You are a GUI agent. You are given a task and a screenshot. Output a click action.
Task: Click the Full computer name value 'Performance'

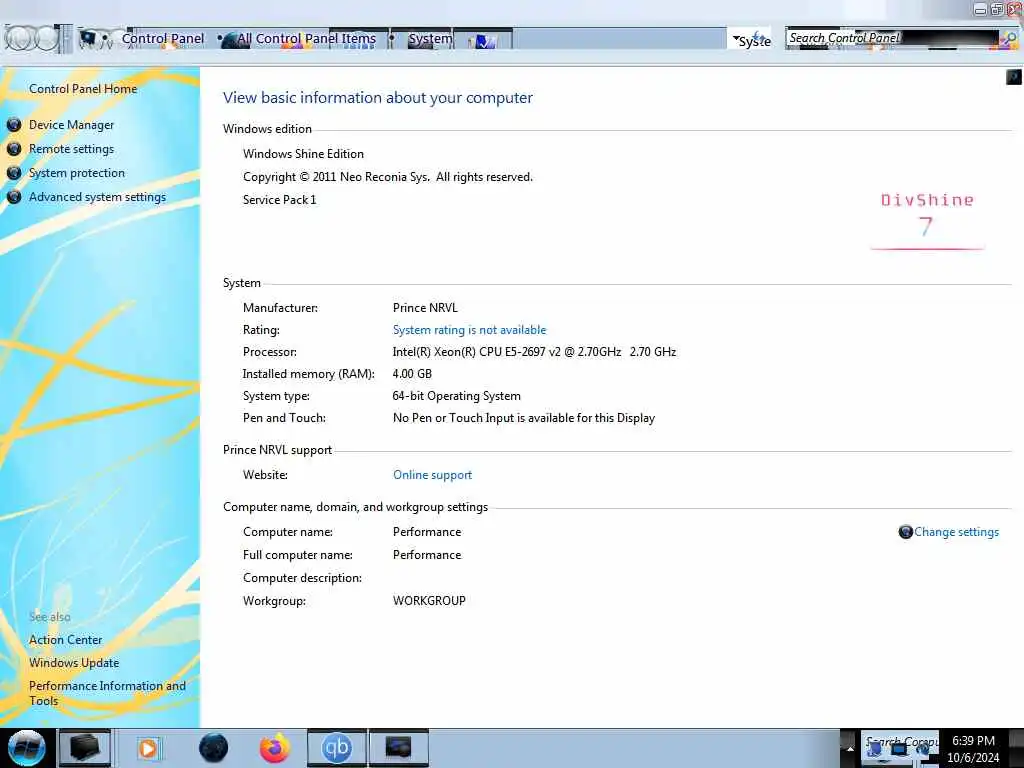pos(427,555)
